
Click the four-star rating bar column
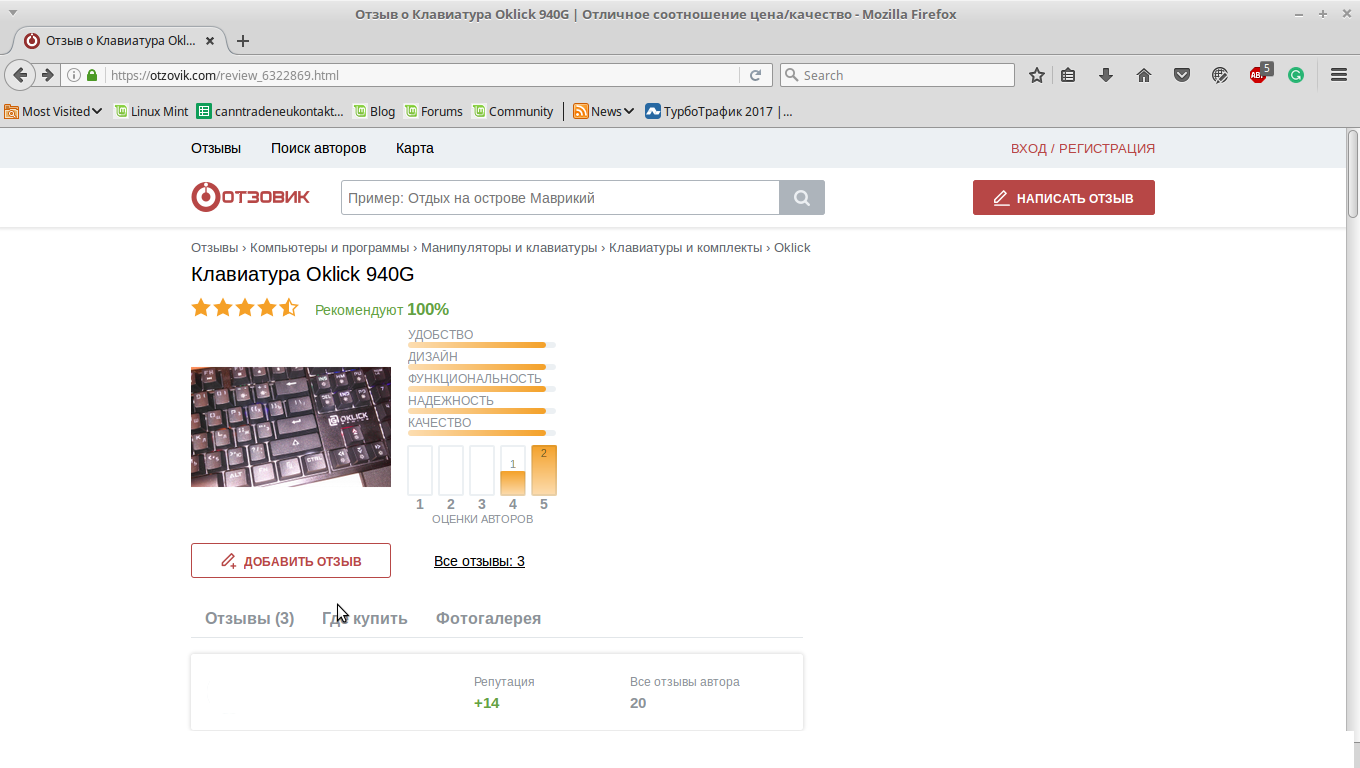tap(513, 471)
